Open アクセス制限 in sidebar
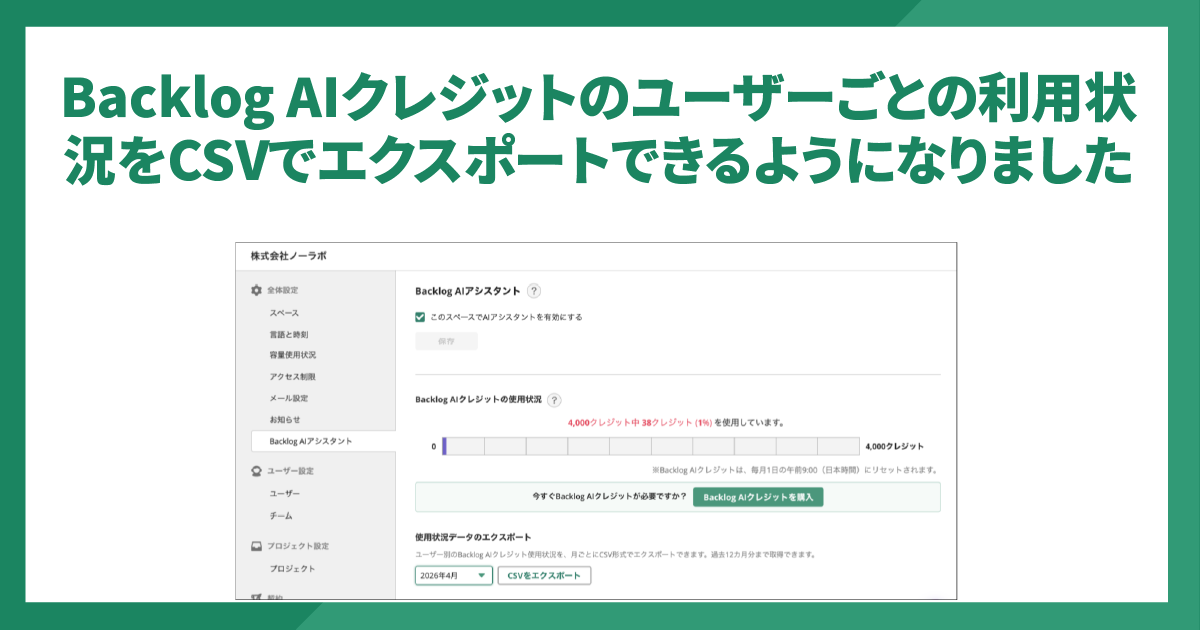The image size is (1200, 630). click(293, 377)
